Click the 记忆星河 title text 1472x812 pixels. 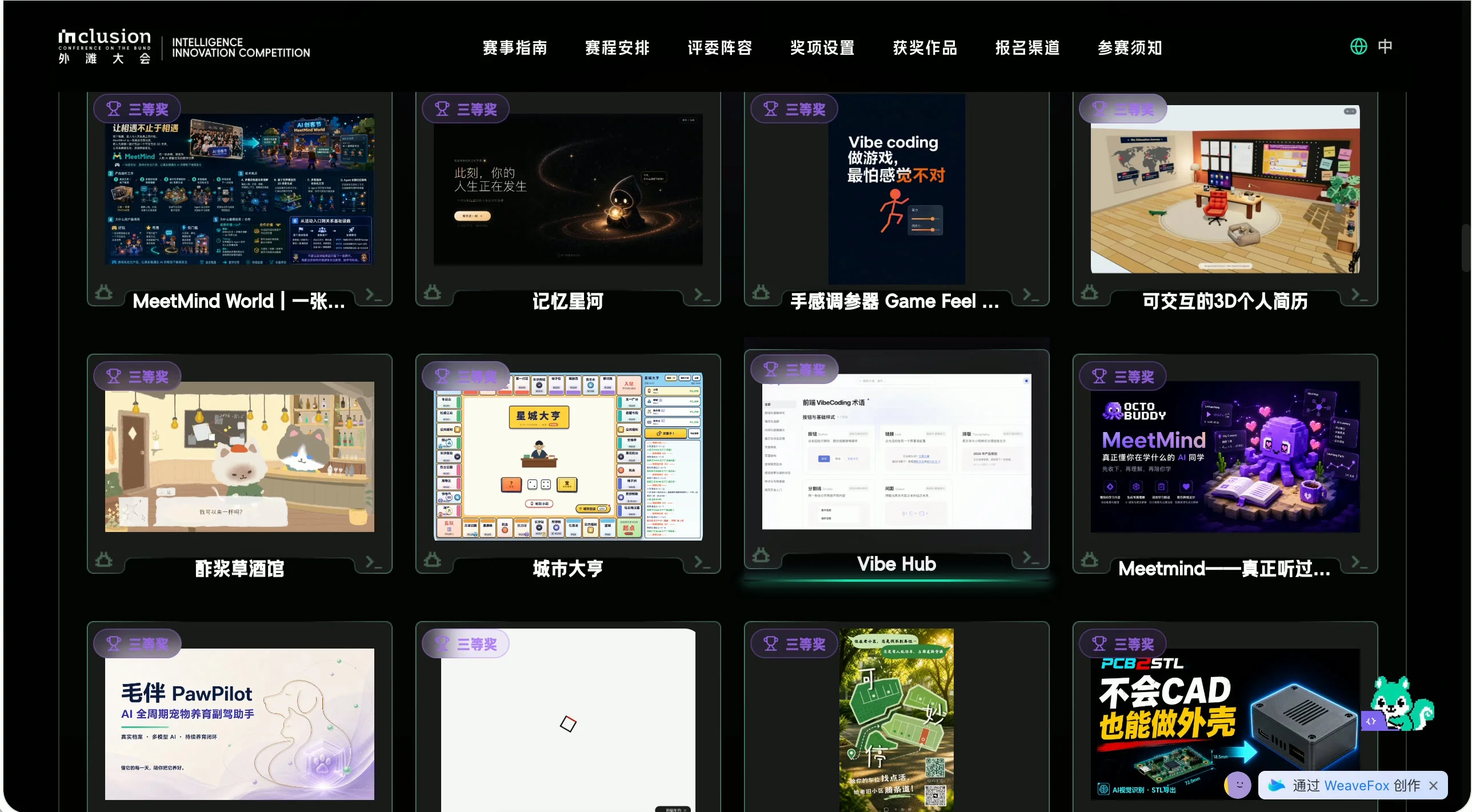(x=568, y=301)
